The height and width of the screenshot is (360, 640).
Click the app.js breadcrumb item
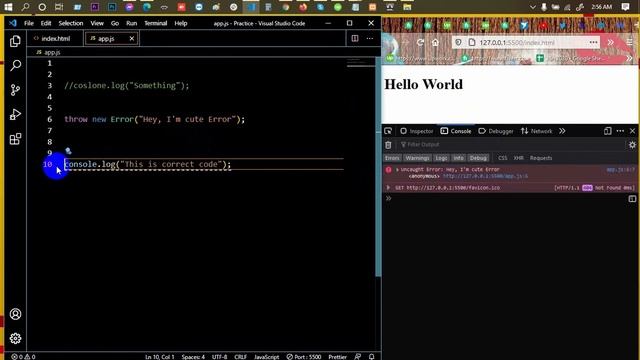coord(48,52)
